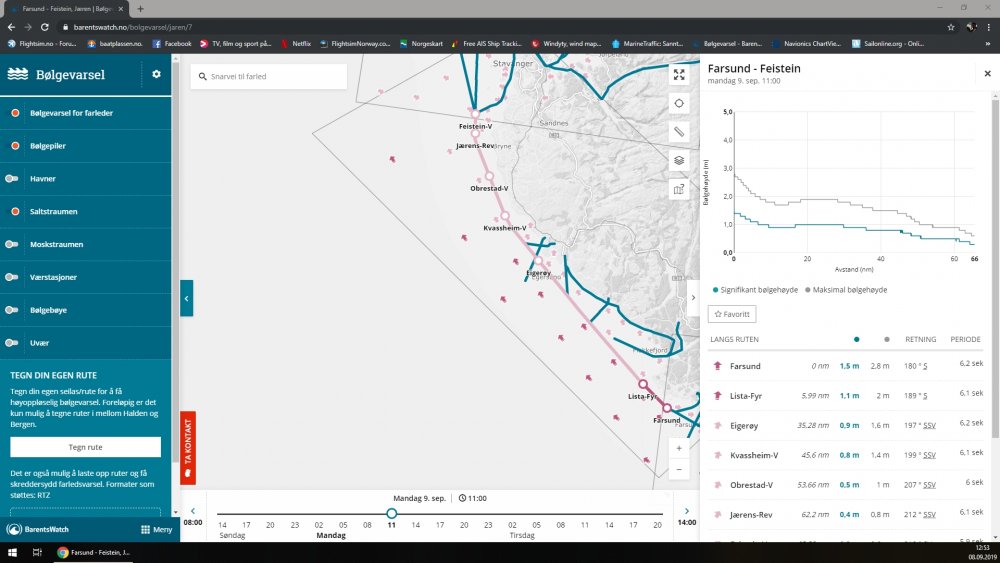Click the search magnifier icon
The height and width of the screenshot is (563, 1000).
point(203,77)
